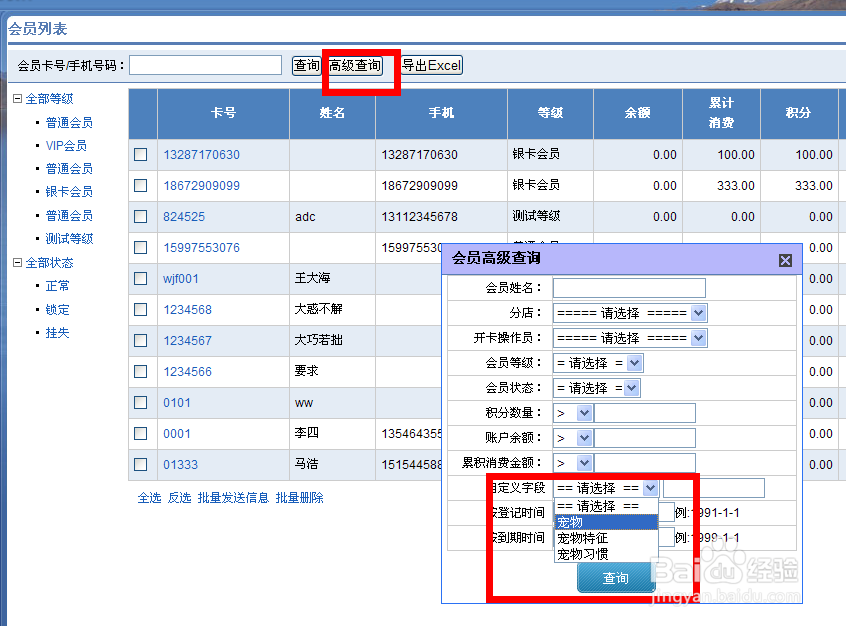This screenshot has width=846, height=626.
Task: Click the 导出Excel button
Action: pos(430,64)
